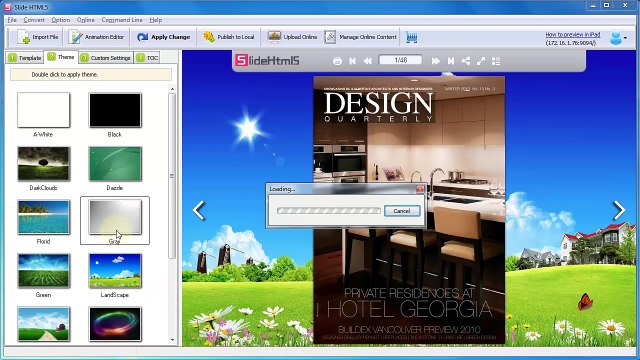Jump to last page in viewer
640x360 pixels.
pyautogui.click(x=451, y=61)
